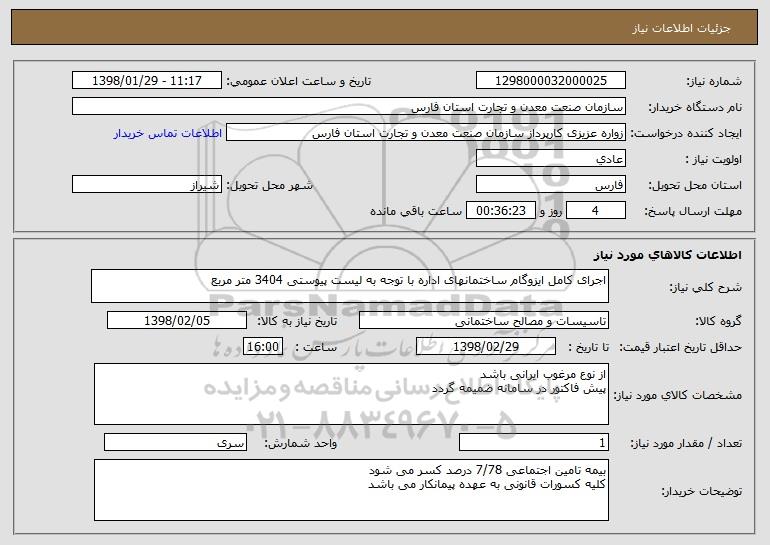The height and width of the screenshot is (545, 770).
Task: Click the label توضیحات خریدار
Action: click(x=701, y=491)
